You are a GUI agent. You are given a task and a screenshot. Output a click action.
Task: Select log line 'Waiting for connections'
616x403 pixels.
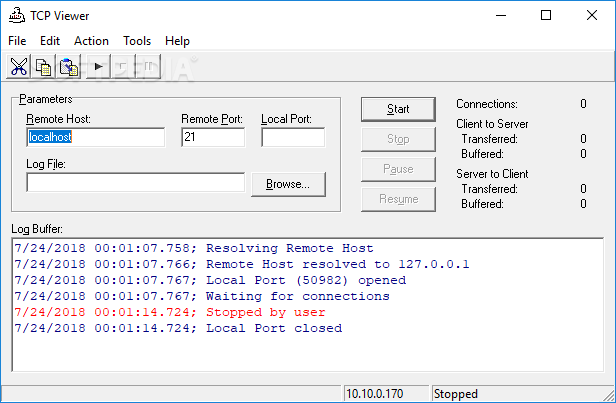[202, 296]
